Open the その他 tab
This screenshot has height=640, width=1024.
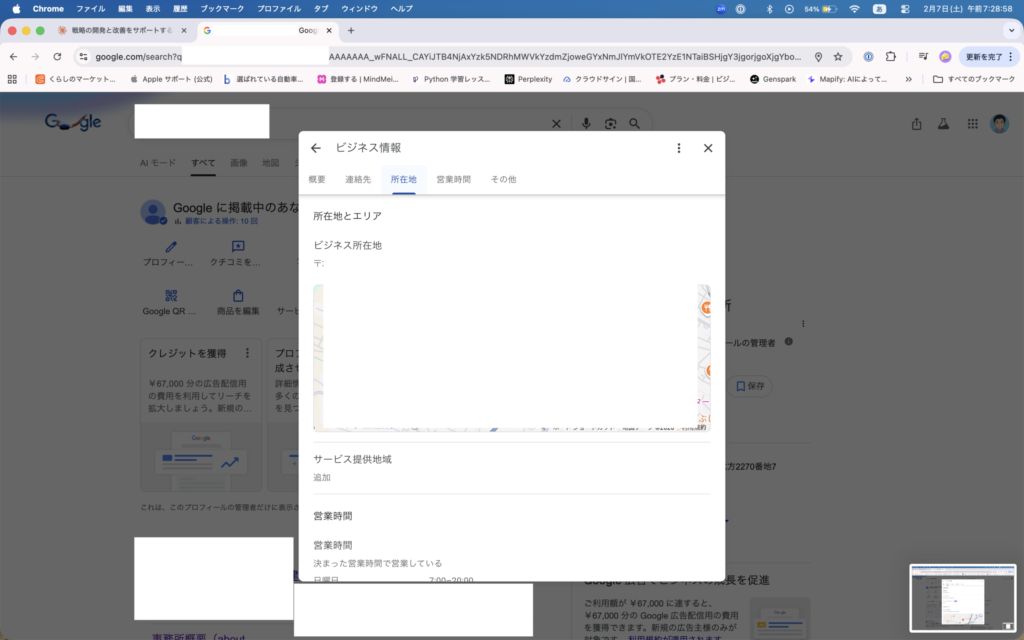coord(503,179)
